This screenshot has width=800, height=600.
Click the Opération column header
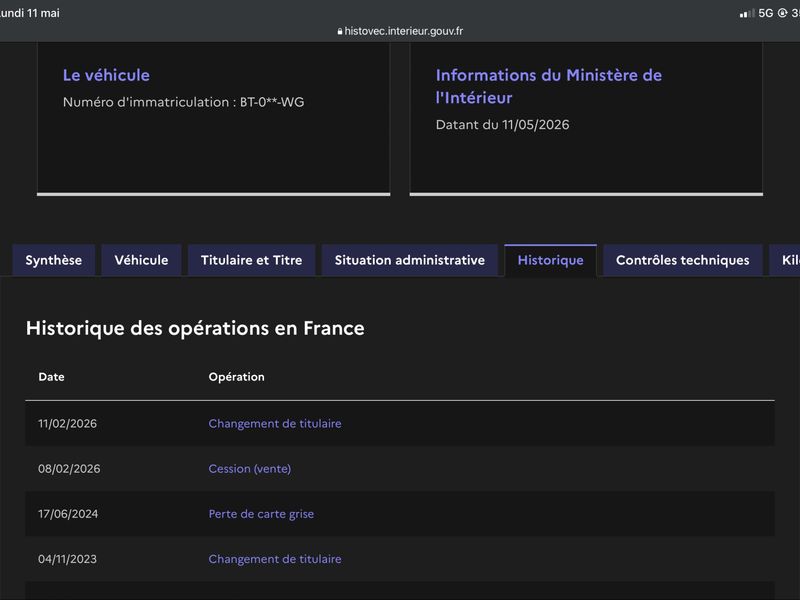click(x=237, y=377)
